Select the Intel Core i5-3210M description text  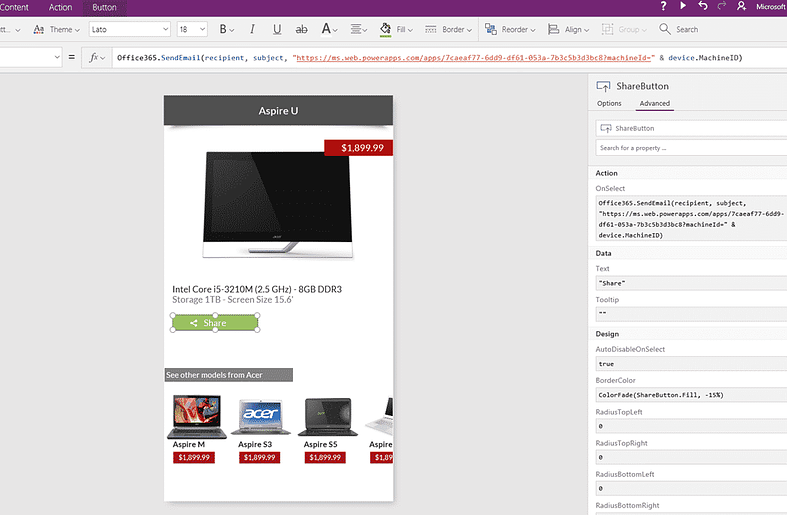point(257,289)
